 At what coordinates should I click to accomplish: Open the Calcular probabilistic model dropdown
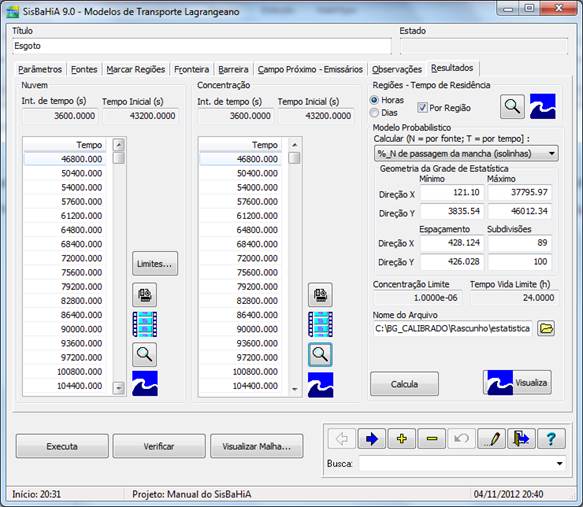click(x=466, y=153)
